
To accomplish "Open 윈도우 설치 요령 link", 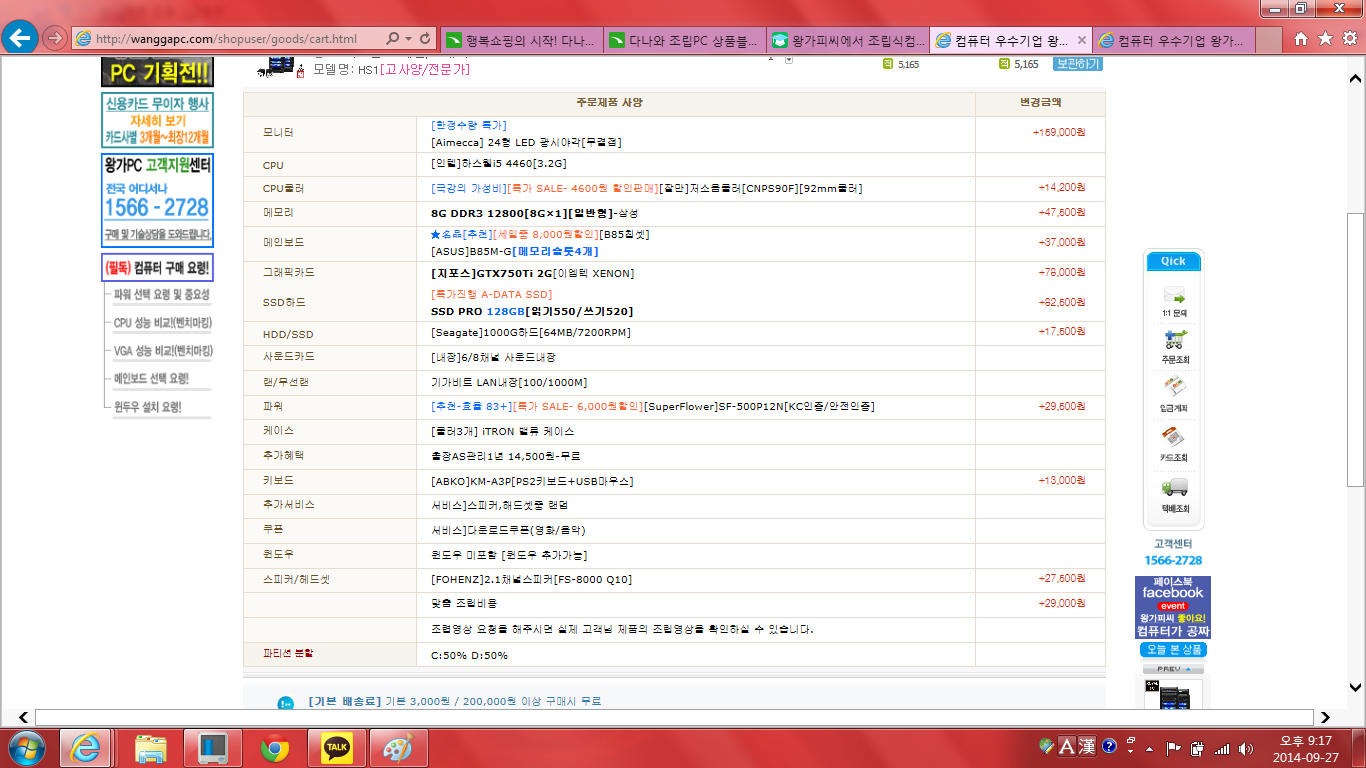I will click(148, 407).
